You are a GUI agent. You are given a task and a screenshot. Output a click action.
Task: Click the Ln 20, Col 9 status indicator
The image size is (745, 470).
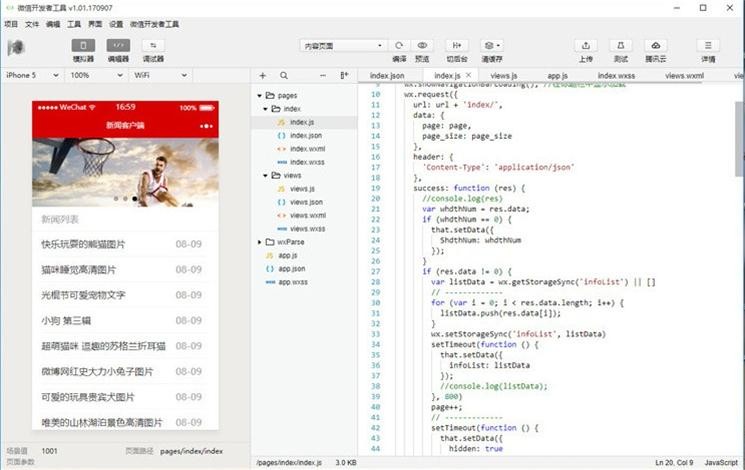pos(674,462)
